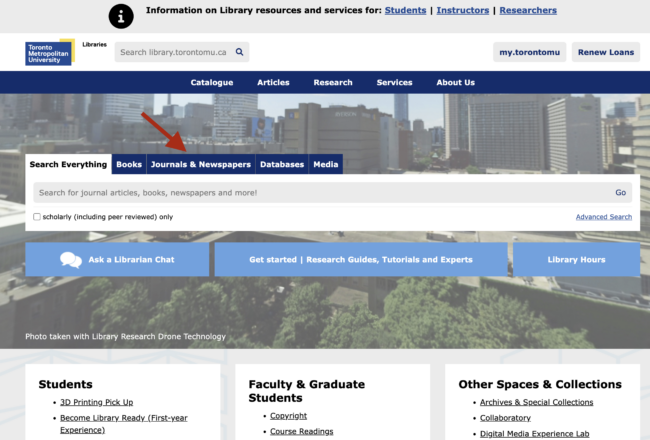This screenshot has height=440, width=650.
Task: Open the Collaboratory link
Action: tap(505, 418)
